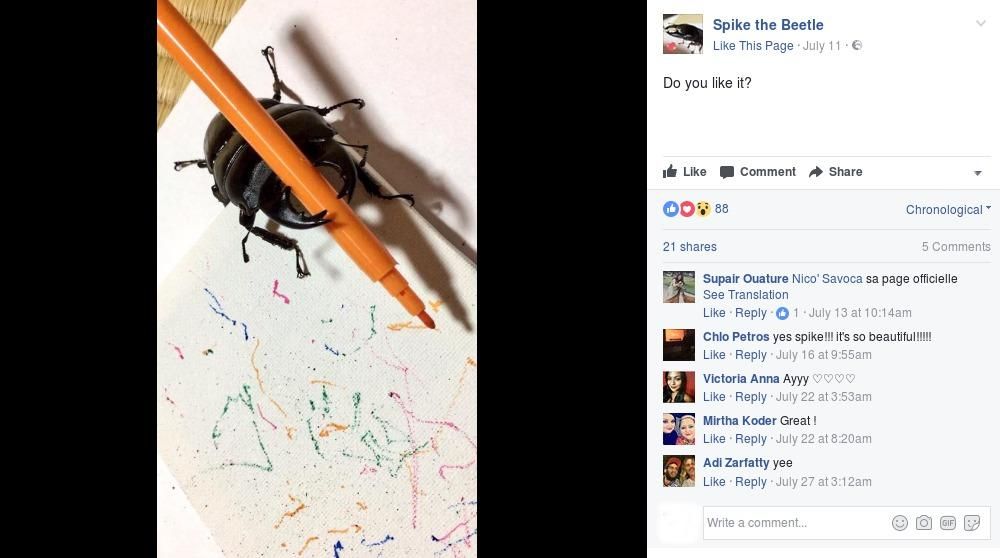The width and height of the screenshot is (1000, 558).
Task: Click the public globe audience icon
Action: tap(857, 45)
